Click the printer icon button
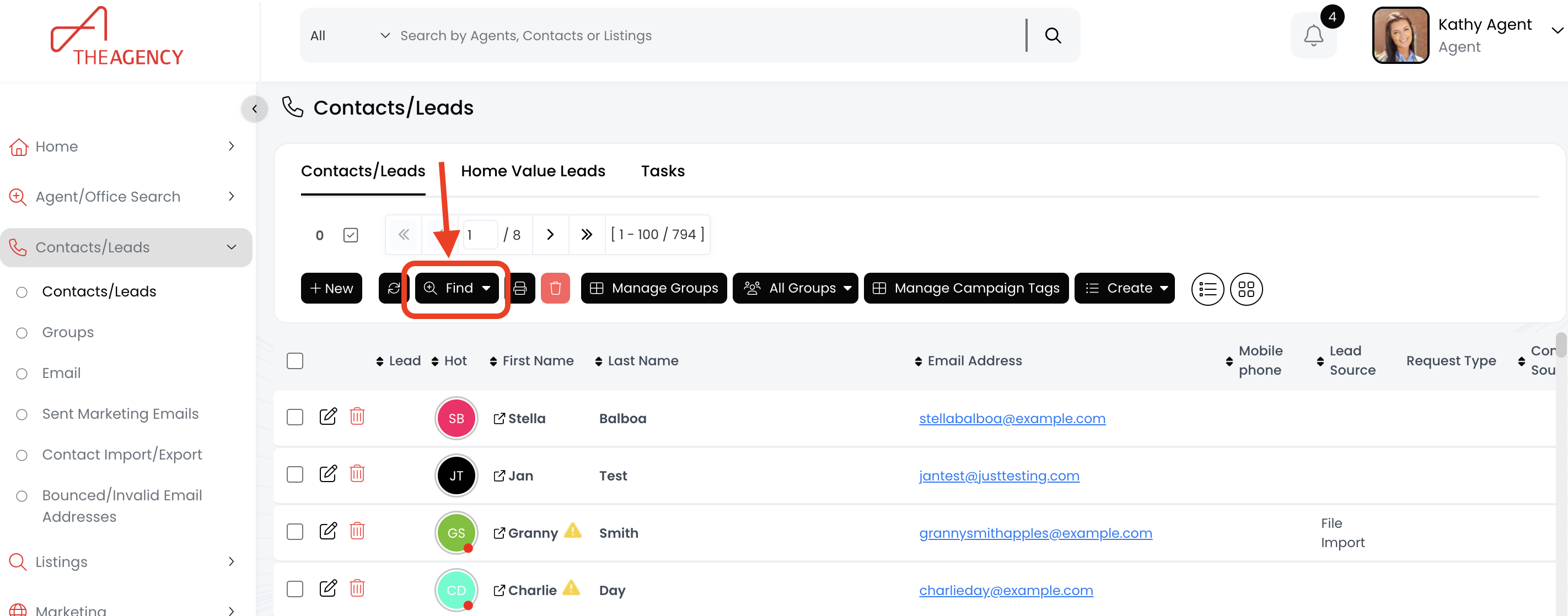Image resolution: width=1568 pixels, height=616 pixels. [x=520, y=288]
